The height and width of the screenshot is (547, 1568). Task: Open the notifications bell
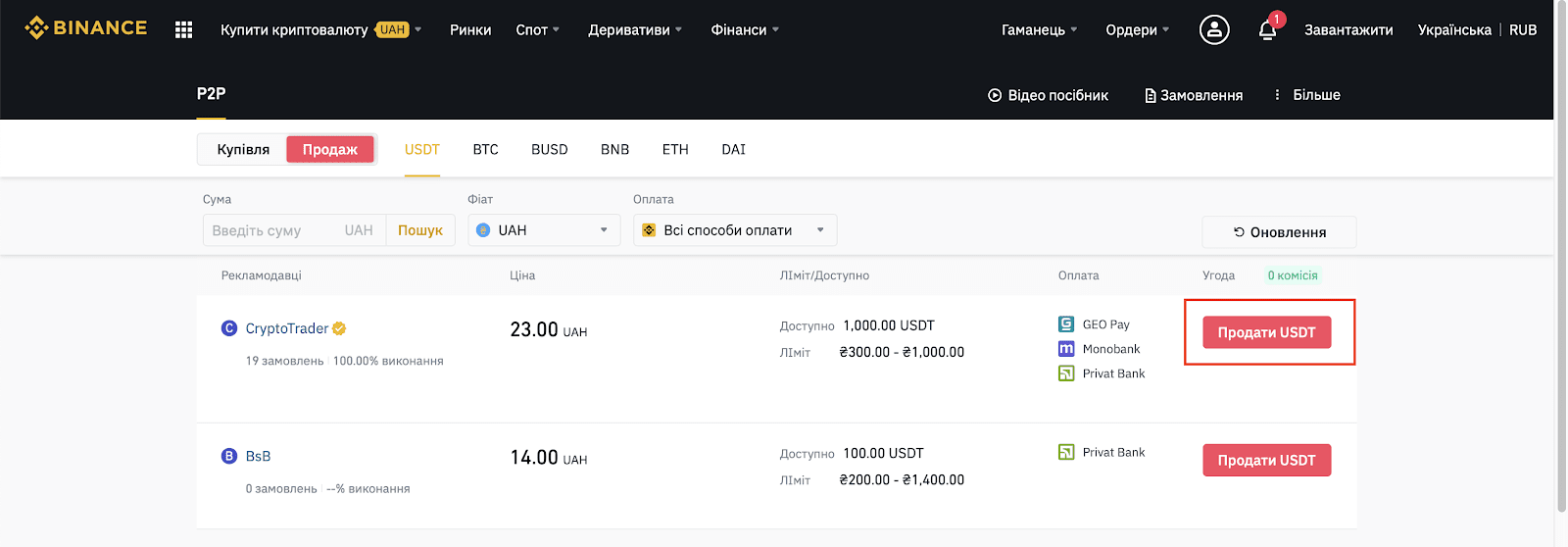click(x=1267, y=30)
